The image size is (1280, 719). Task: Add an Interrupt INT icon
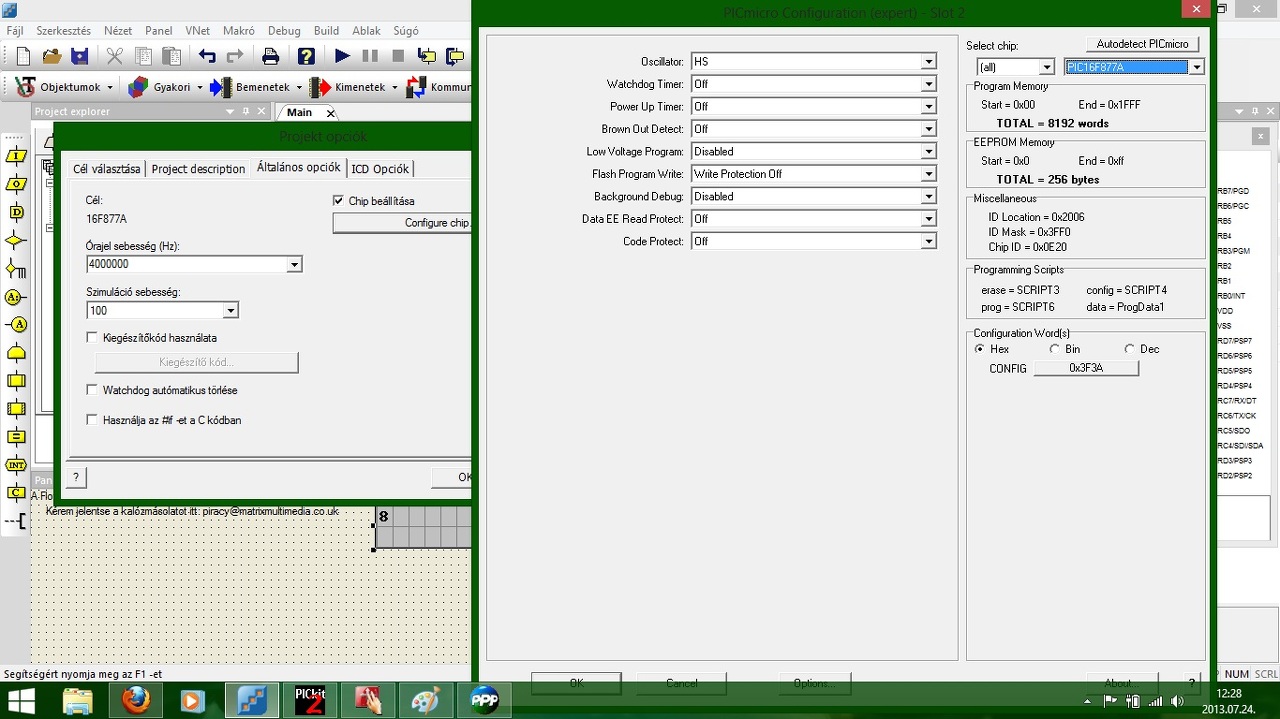16,465
